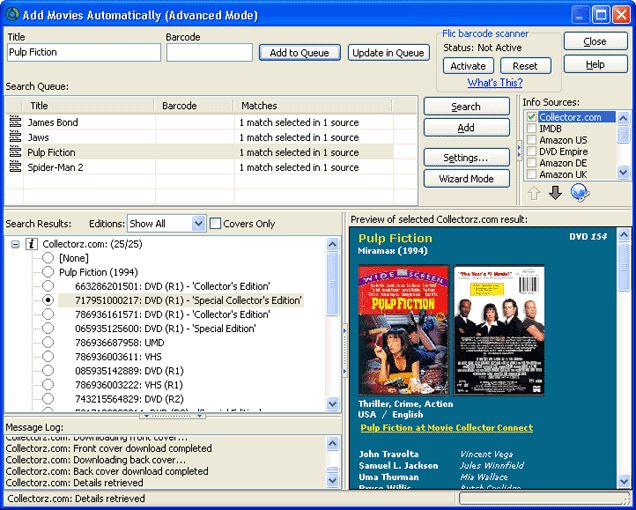Click message log scrollbar up arrow
Image resolution: width=636 pixels, height=510 pixels.
pyautogui.click(x=332, y=443)
